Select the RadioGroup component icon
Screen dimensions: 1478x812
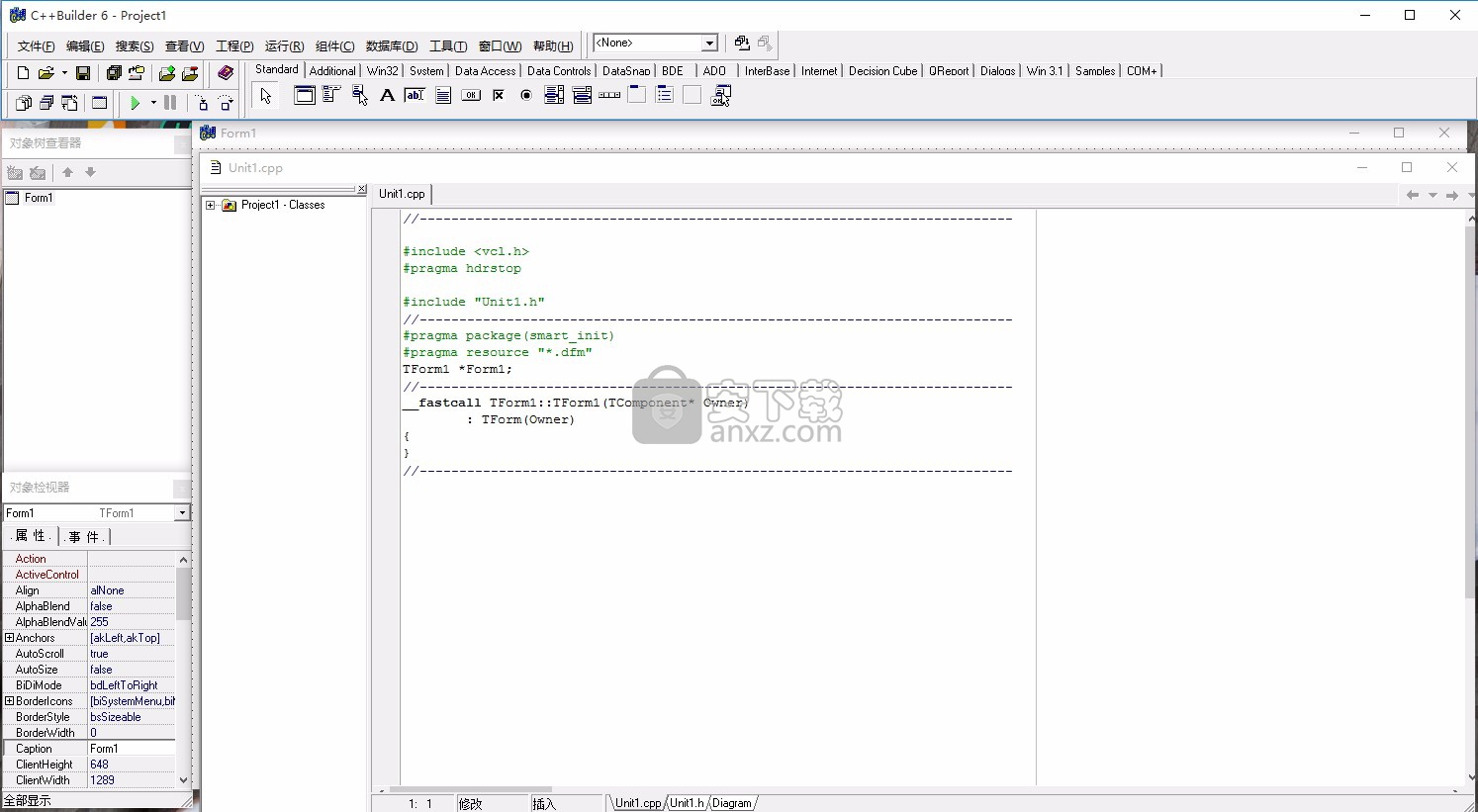click(x=665, y=96)
